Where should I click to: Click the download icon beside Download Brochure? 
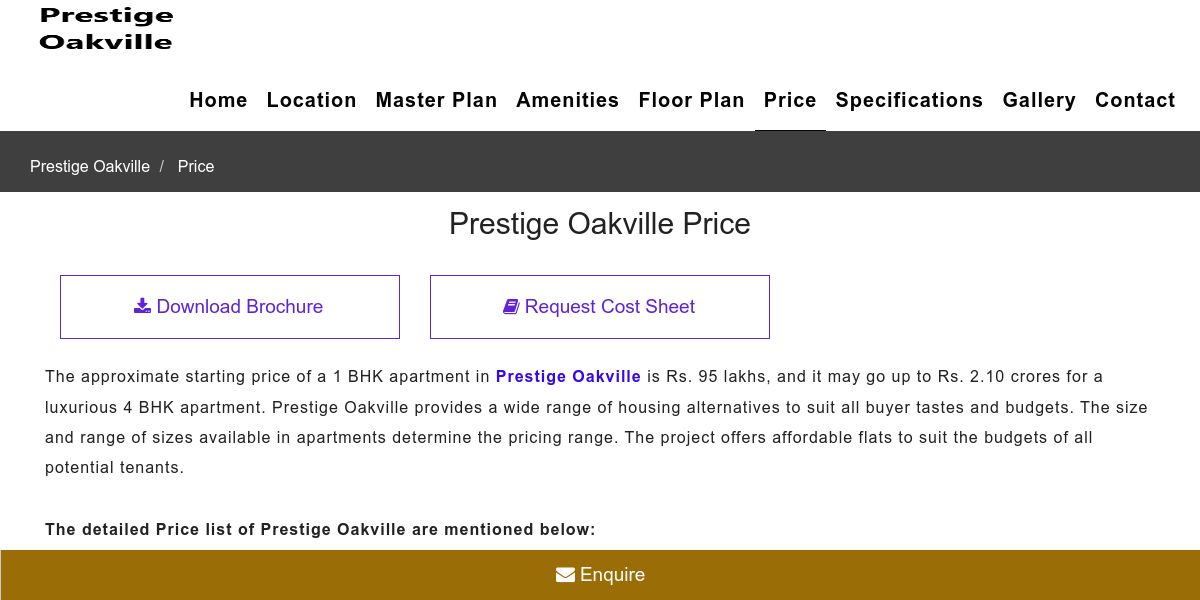click(142, 306)
